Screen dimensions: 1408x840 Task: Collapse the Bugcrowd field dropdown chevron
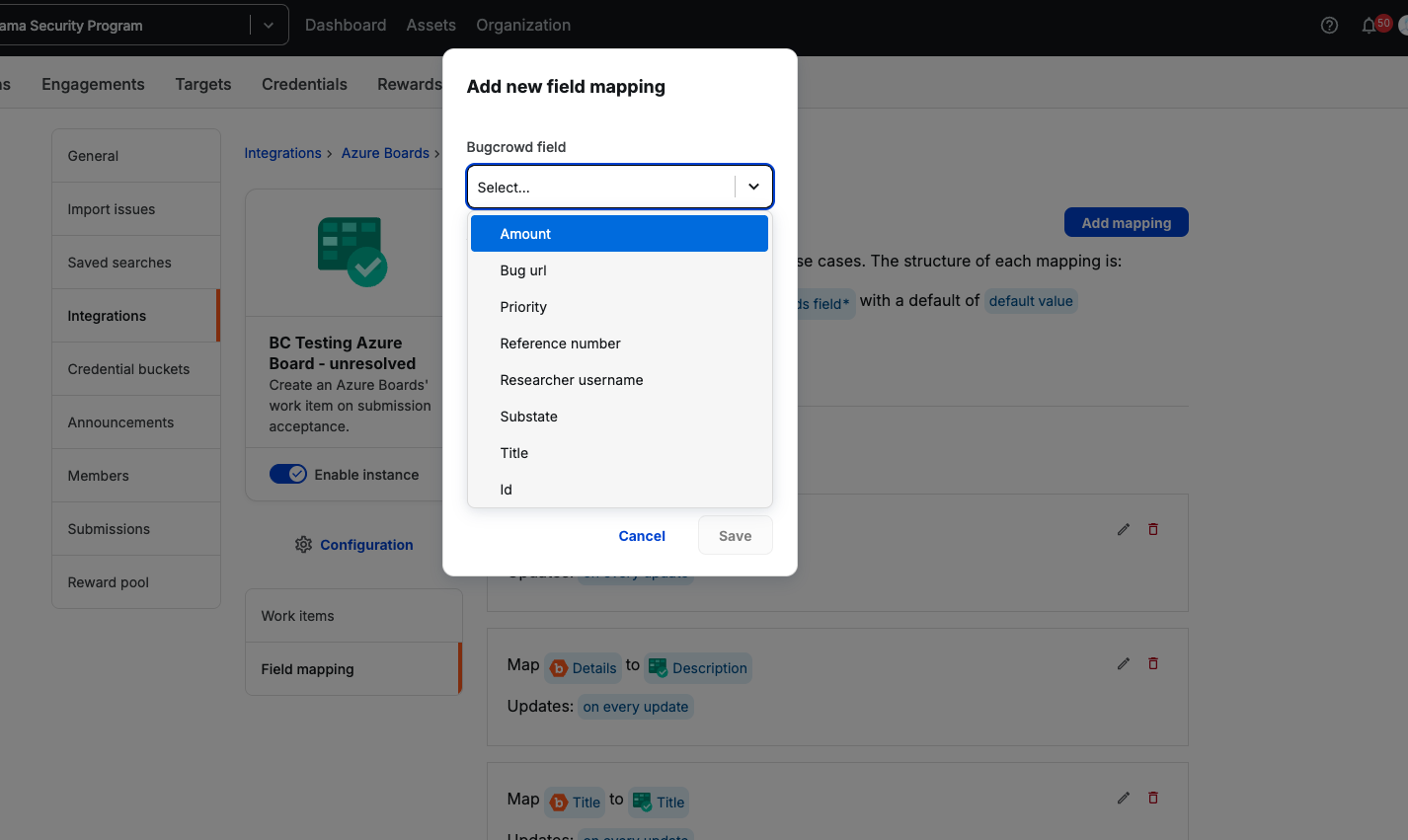(753, 187)
